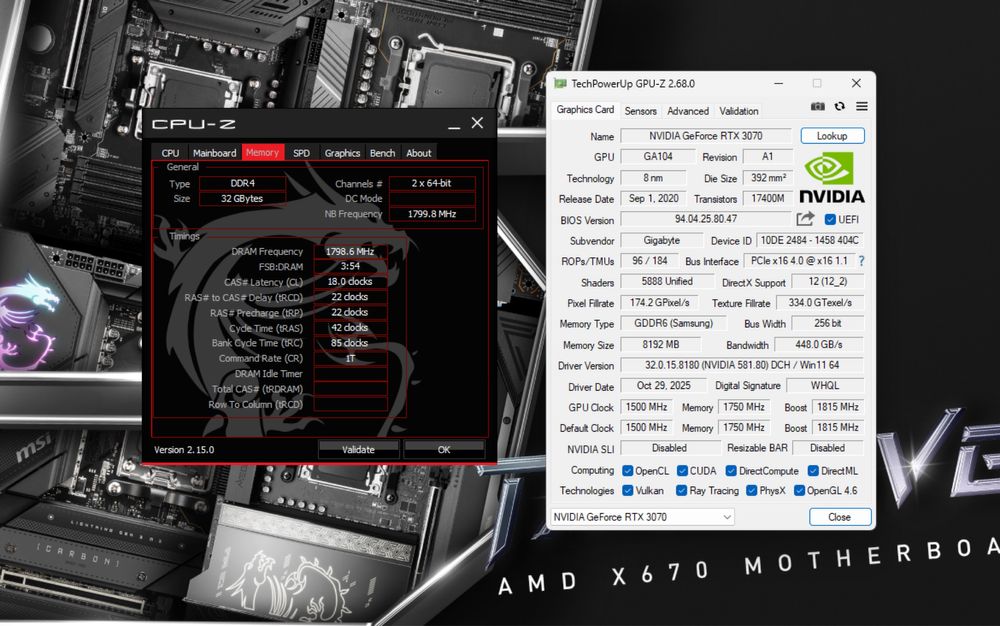Click the Driver Date value Oct 29, 2025

(x=664, y=386)
